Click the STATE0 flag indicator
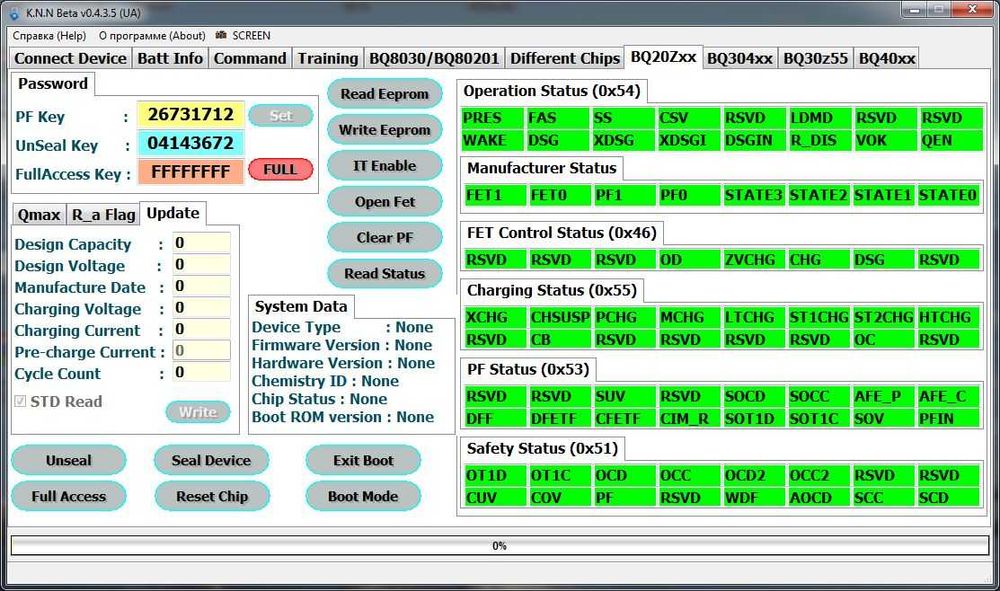Screen dimensions: 1000x591 coord(948,195)
